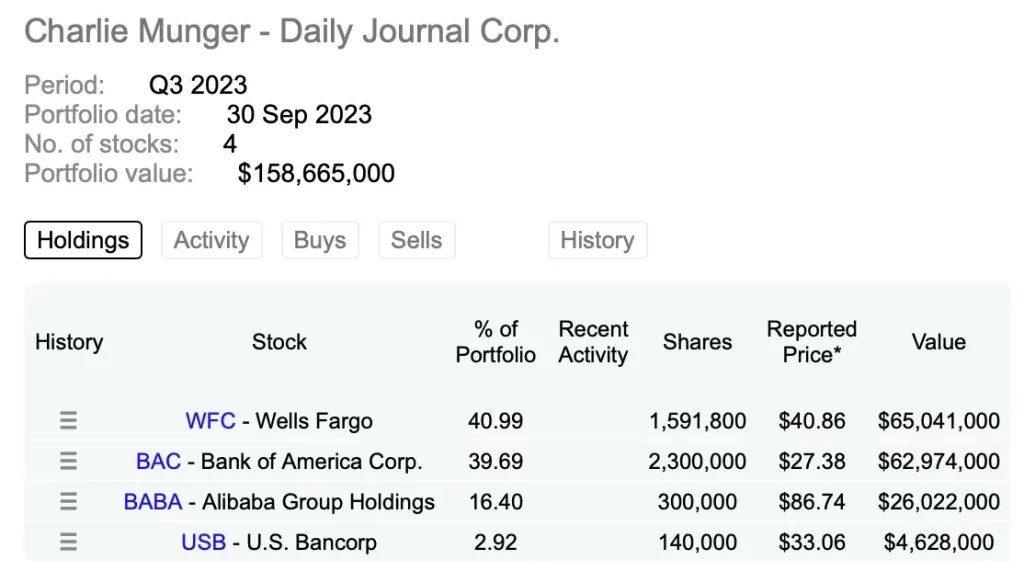The image size is (1024, 583).
Task: Open history icon for Alibaba row
Action: click(68, 502)
